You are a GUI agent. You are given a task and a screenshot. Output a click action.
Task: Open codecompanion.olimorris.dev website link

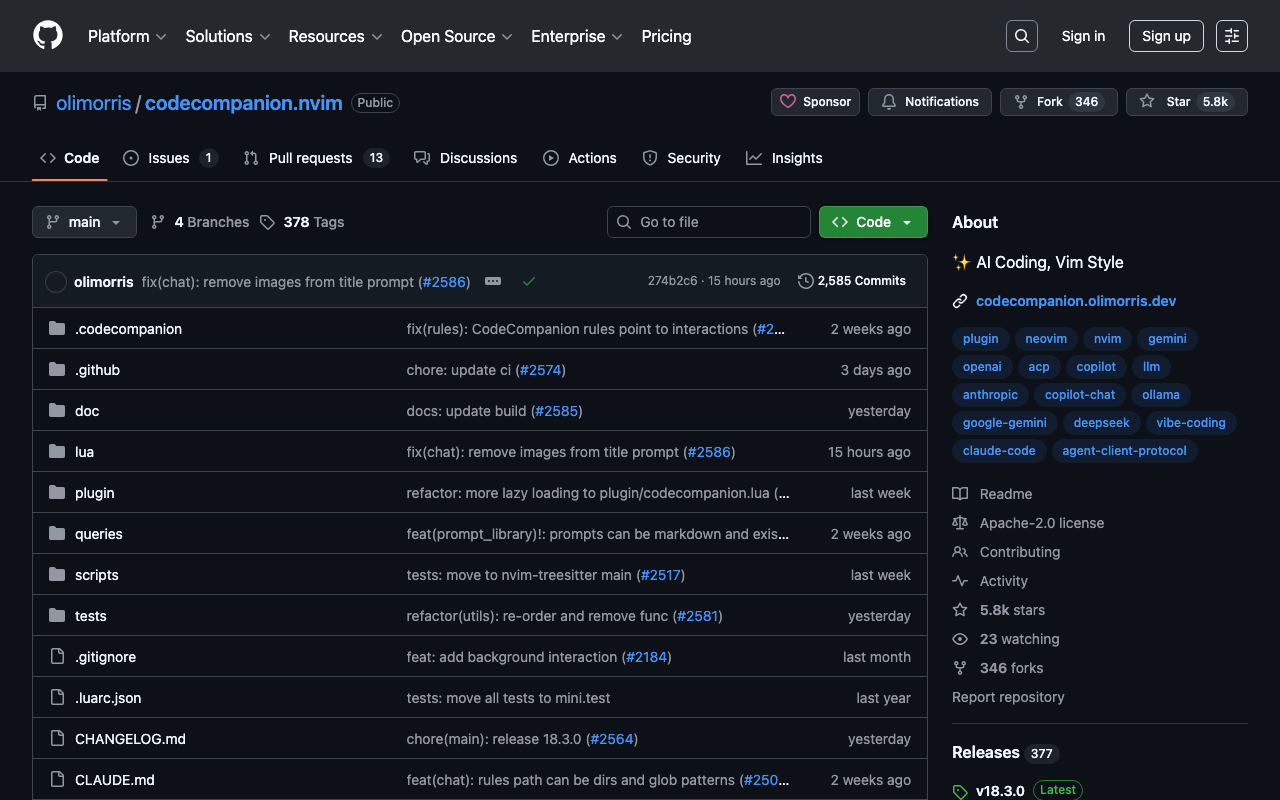1075,301
